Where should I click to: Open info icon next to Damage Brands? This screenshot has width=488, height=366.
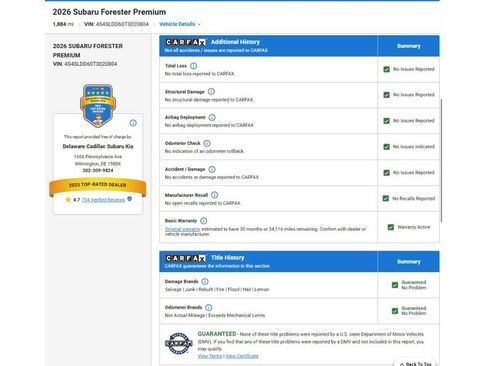coord(205,282)
